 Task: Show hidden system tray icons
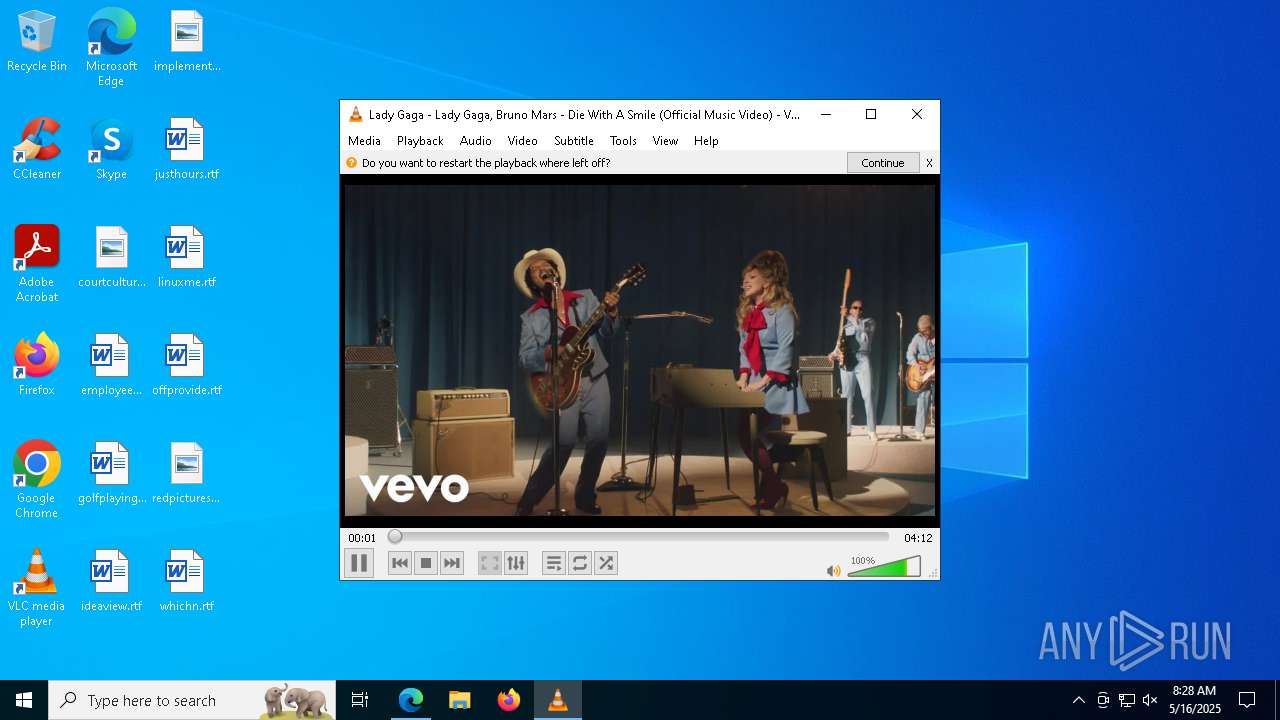point(1078,700)
